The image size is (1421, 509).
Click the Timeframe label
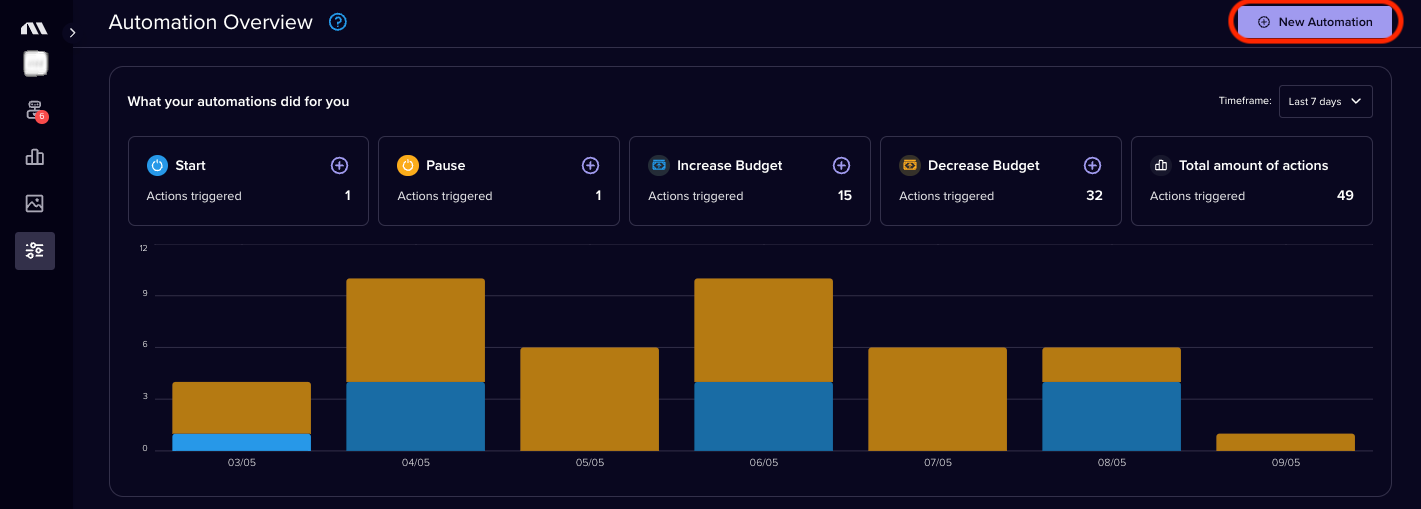click(x=1245, y=101)
